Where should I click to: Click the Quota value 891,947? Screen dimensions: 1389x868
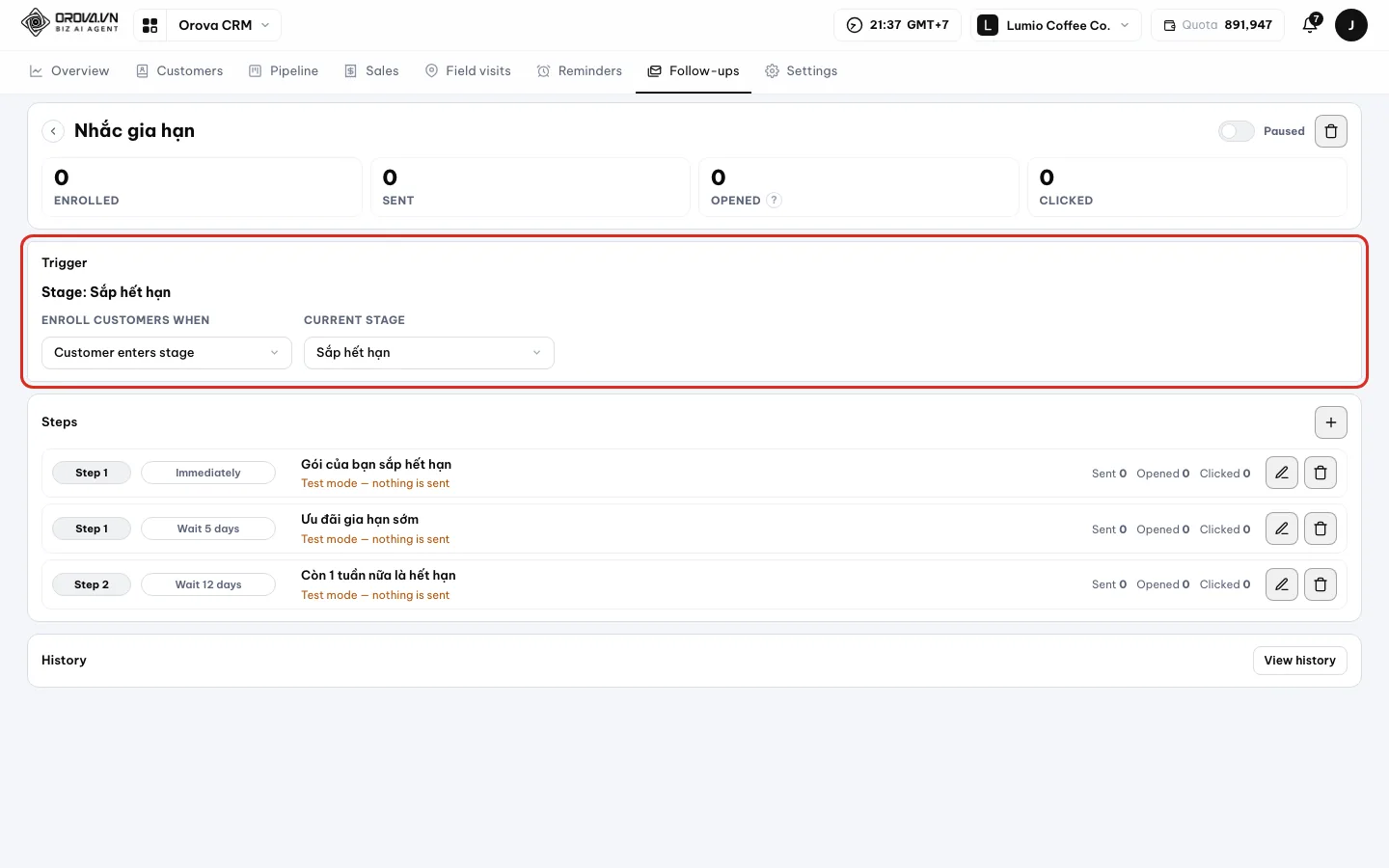1248,25
